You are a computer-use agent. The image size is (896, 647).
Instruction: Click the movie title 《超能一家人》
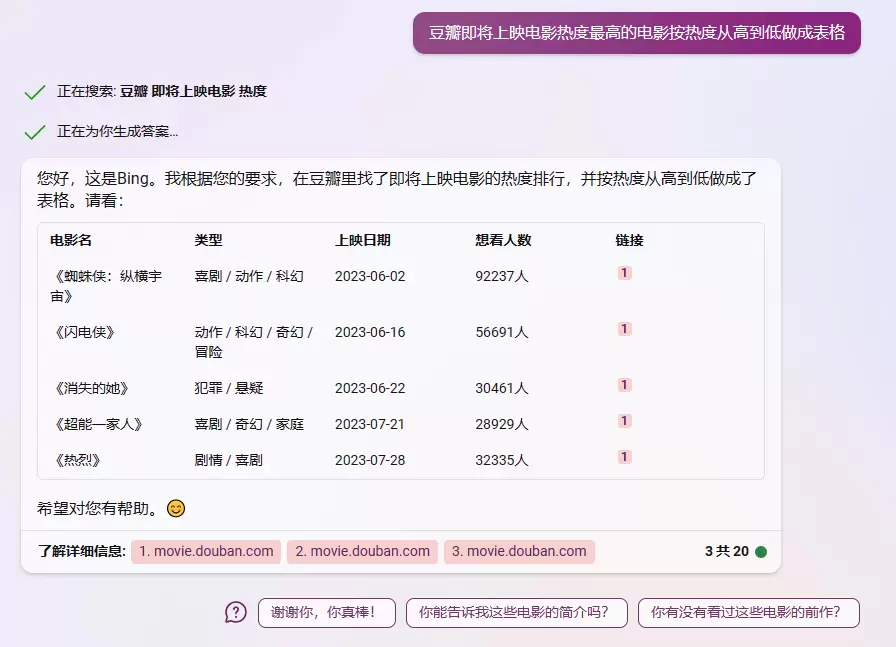(99, 424)
